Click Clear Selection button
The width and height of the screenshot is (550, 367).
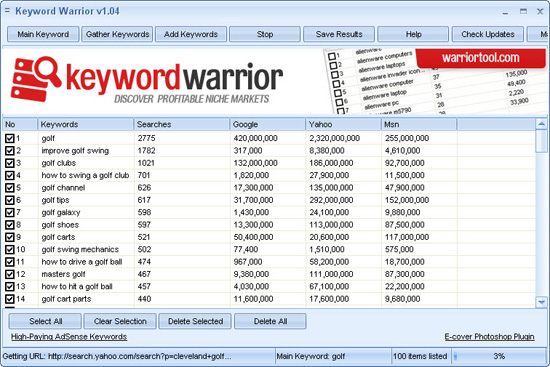coord(120,321)
